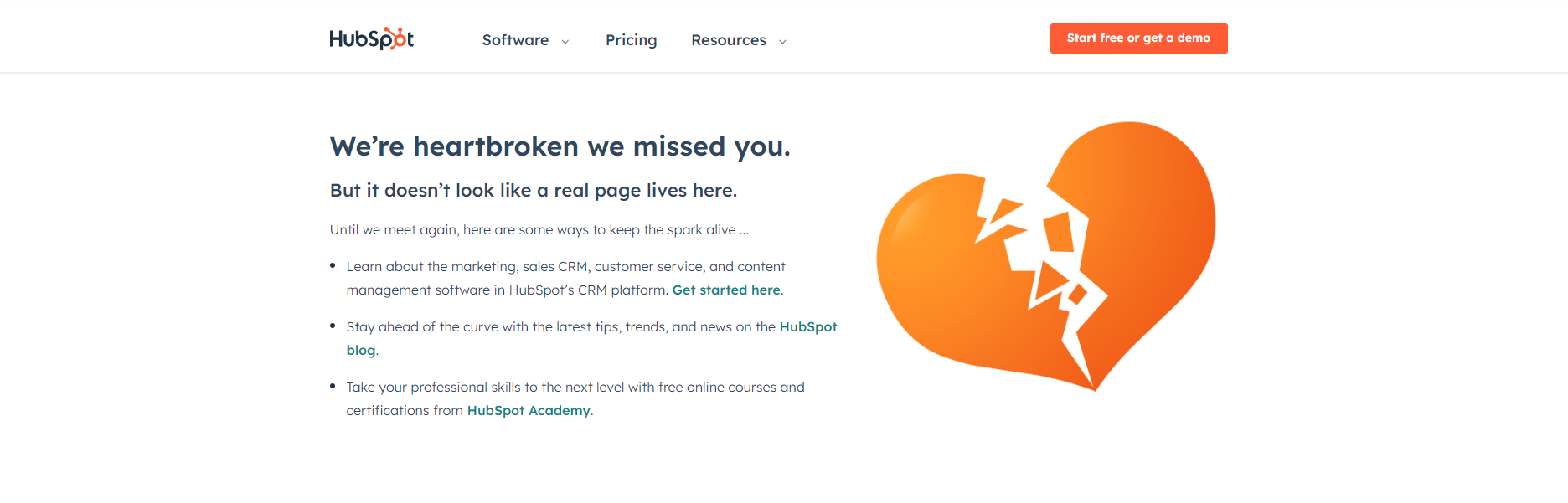Open the Resources menu
Screen dimensions: 1568x503
coord(729,40)
